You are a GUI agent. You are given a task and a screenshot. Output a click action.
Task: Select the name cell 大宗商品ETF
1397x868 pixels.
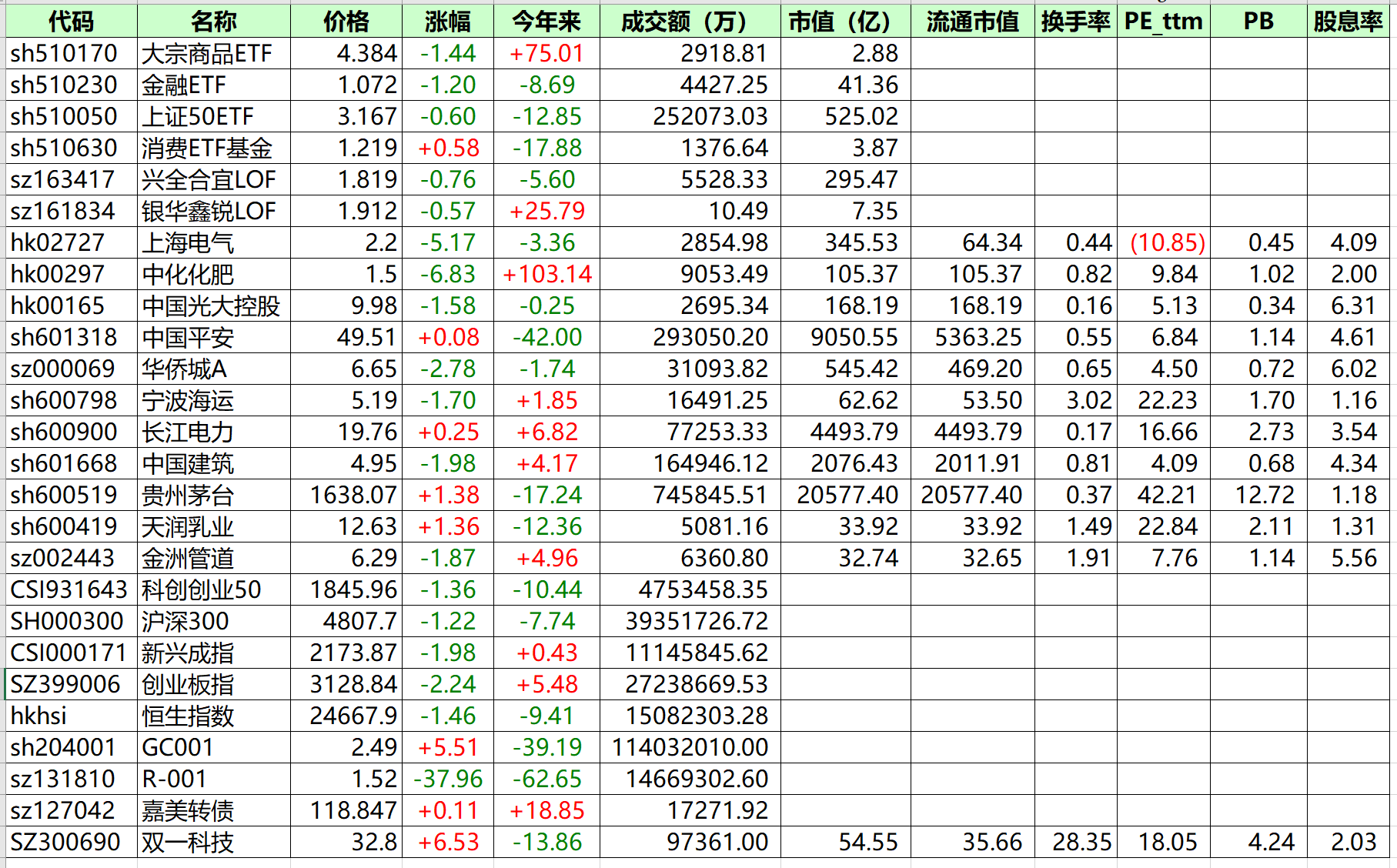click(x=214, y=53)
